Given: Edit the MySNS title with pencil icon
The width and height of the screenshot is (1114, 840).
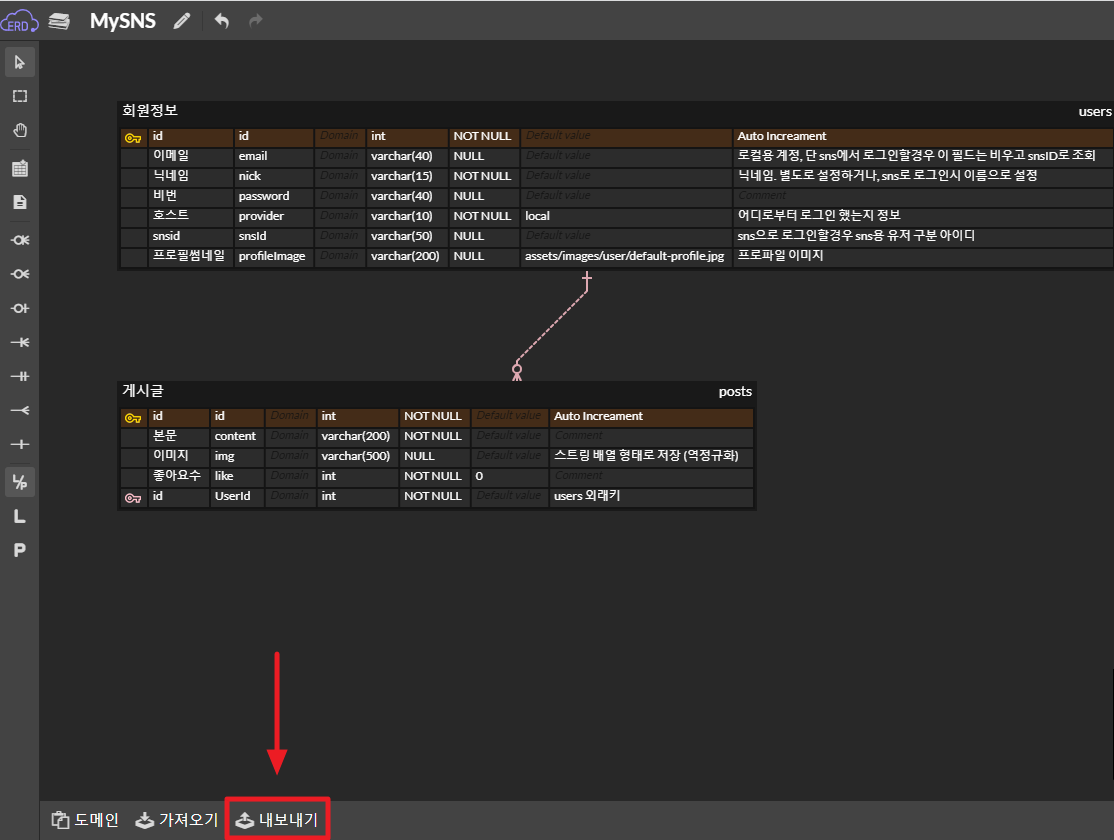Looking at the screenshot, I should 182,21.
